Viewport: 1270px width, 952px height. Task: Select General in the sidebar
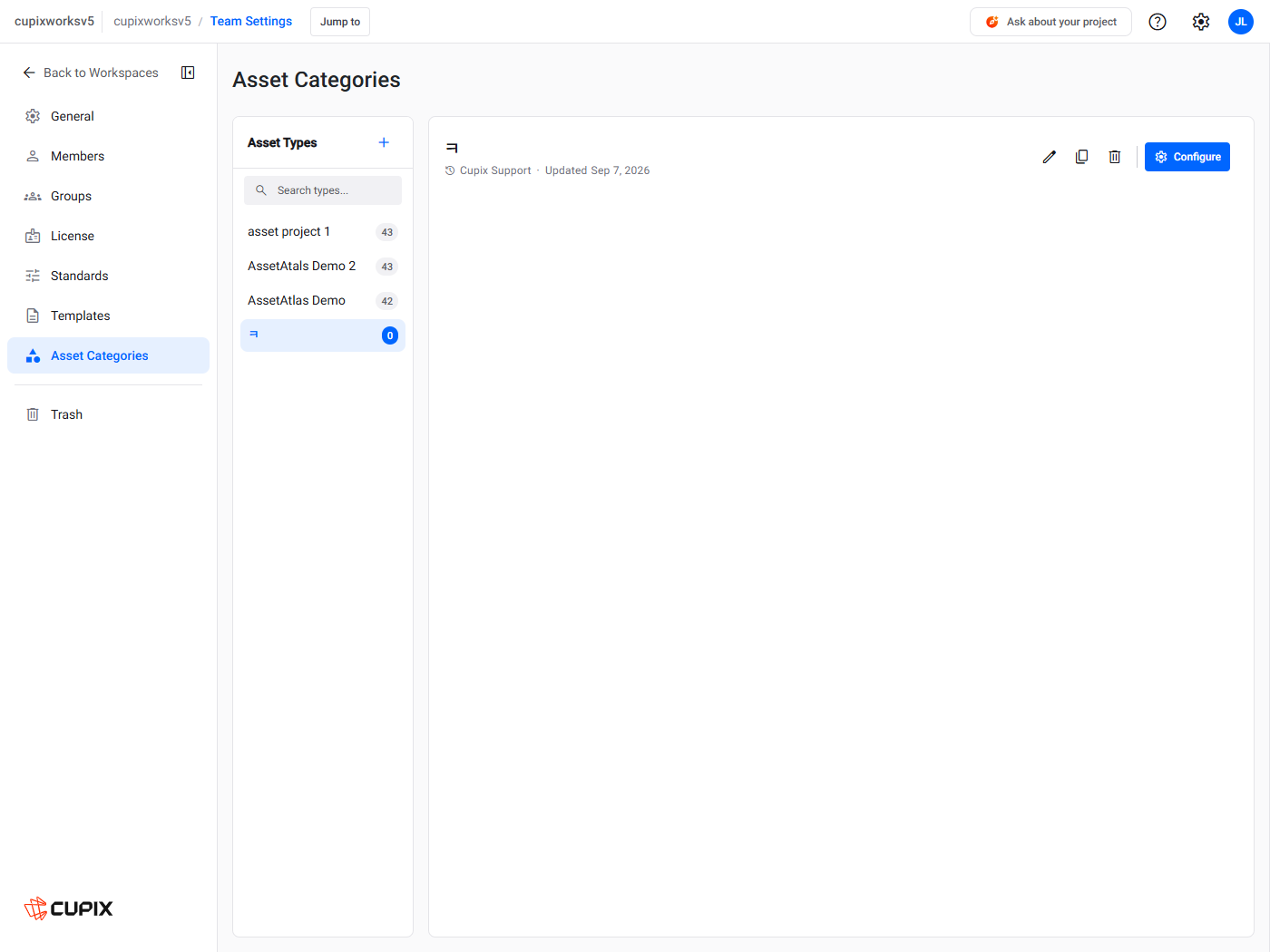pos(108,116)
